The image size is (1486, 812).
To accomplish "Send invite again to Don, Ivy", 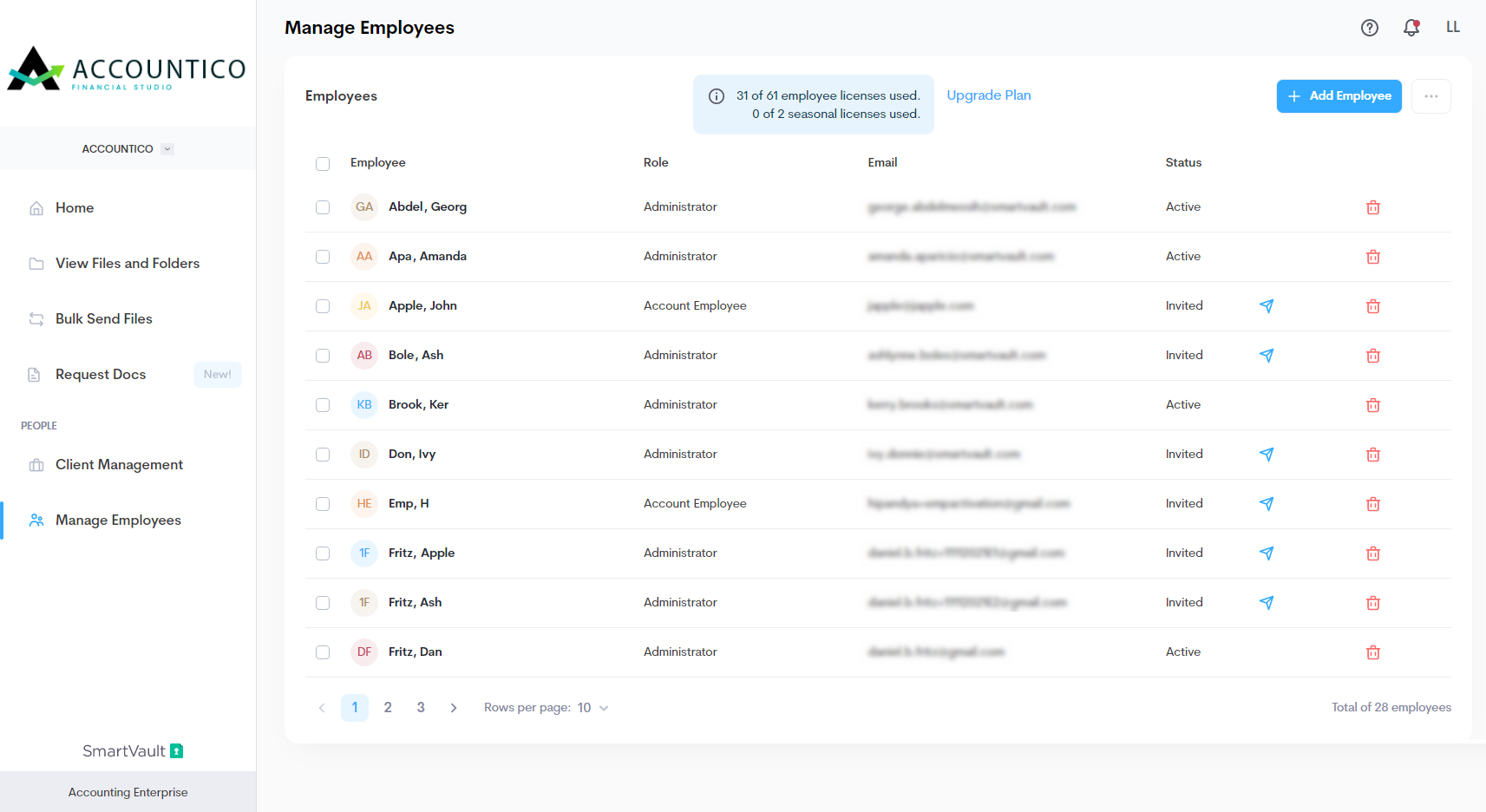I will pyautogui.click(x=1266, y=455).
